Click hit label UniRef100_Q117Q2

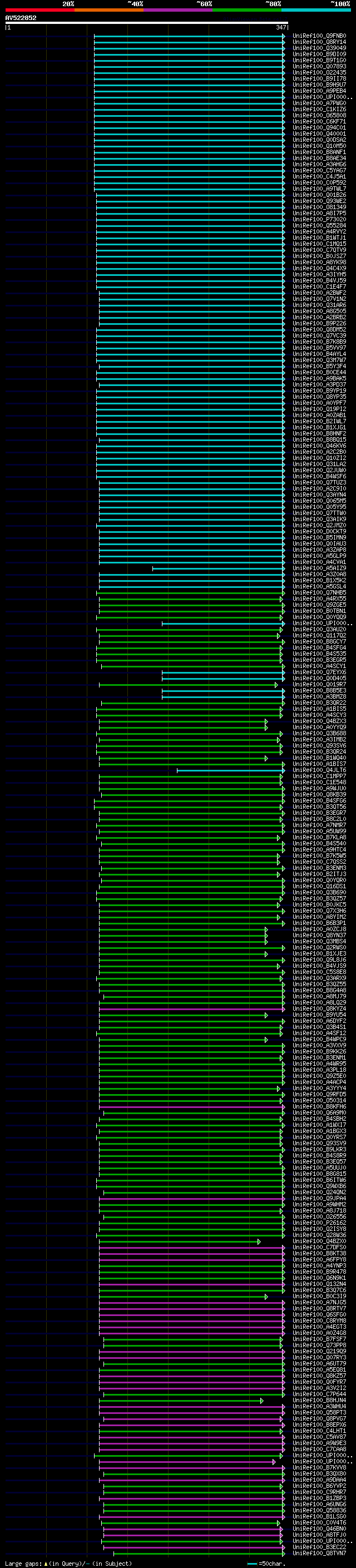tap(319, 635)
